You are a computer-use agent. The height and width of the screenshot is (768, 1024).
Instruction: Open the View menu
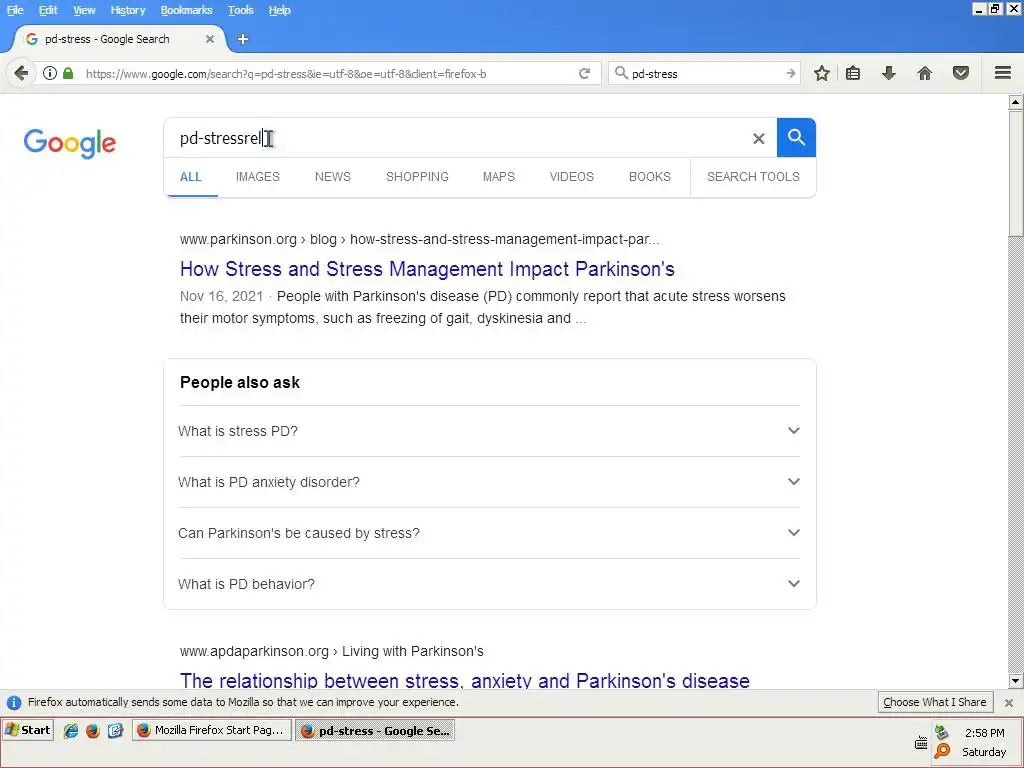point(84,10)
